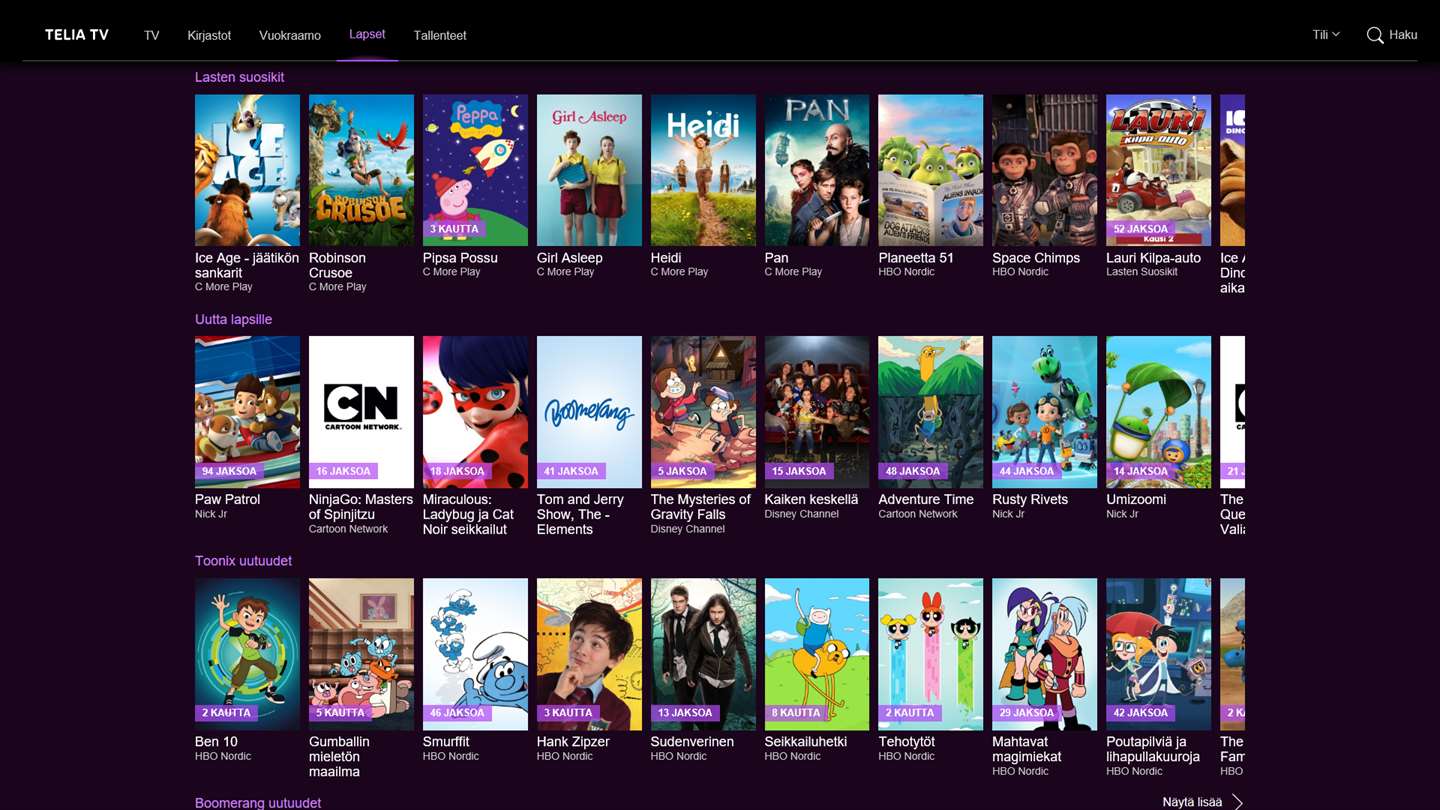Click the Umizoomi title text
Viewport: 1440px width, 810px height.
tap(1136, 500)
